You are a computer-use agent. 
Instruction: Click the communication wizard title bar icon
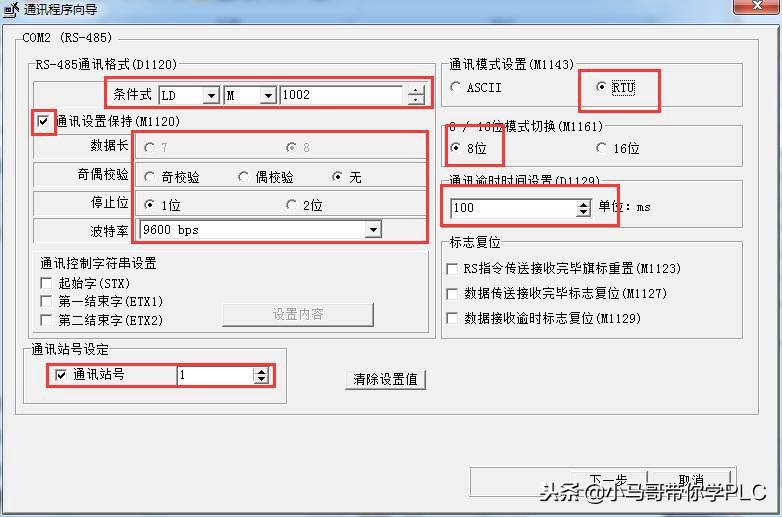(11, 9)
